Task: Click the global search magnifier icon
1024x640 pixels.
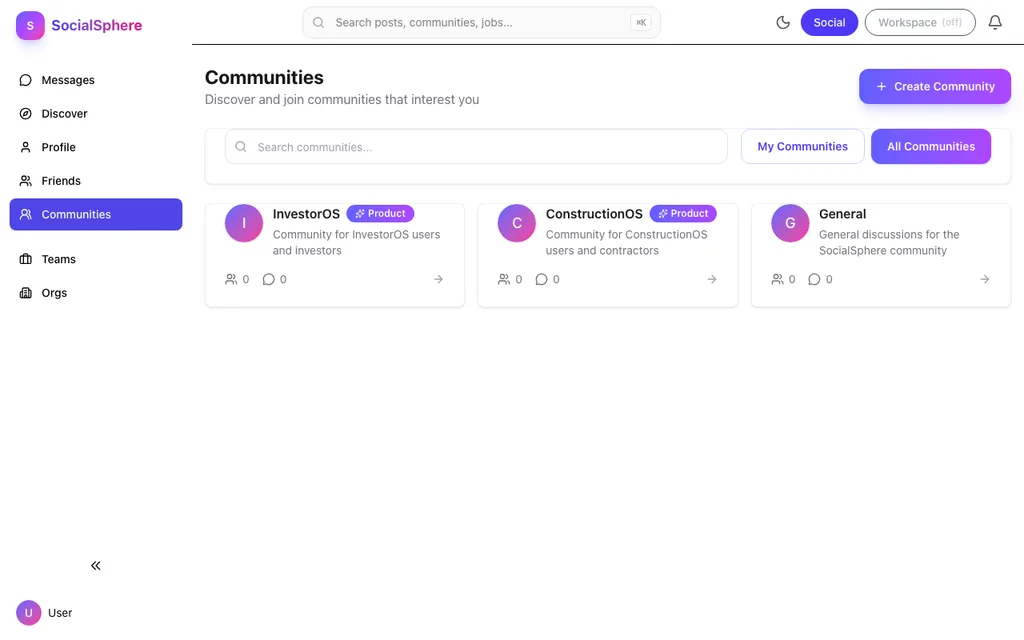Action: [x=319, y=23]
